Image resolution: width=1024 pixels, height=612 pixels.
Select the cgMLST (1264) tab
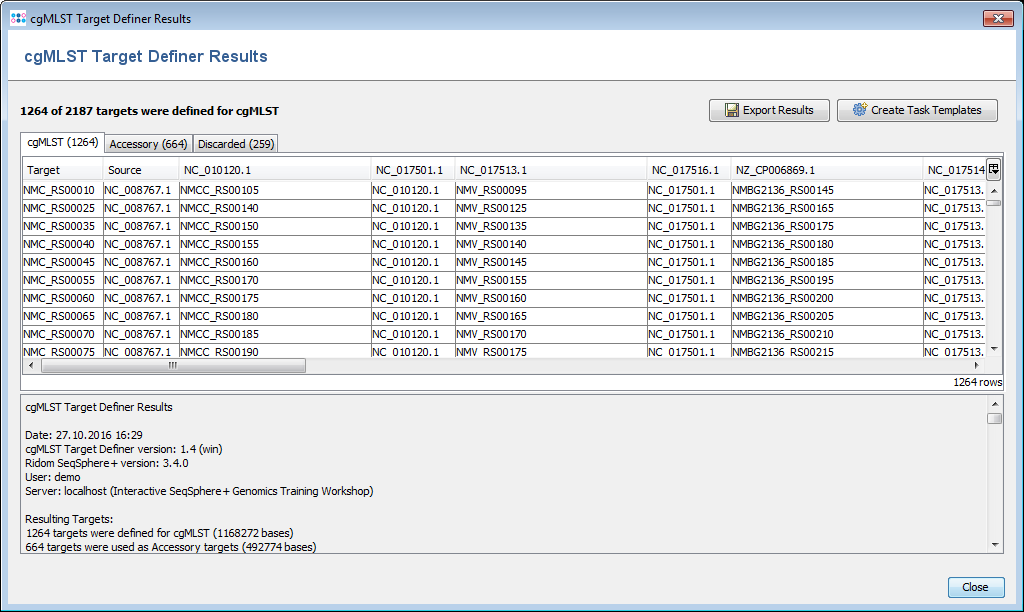coord(62,143)
